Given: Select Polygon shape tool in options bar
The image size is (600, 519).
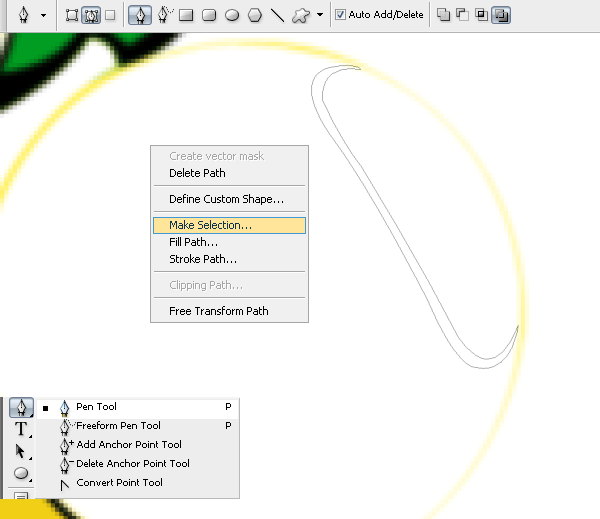Looking at the screenshot, I should pyautogui.click(x=255, y=15).
